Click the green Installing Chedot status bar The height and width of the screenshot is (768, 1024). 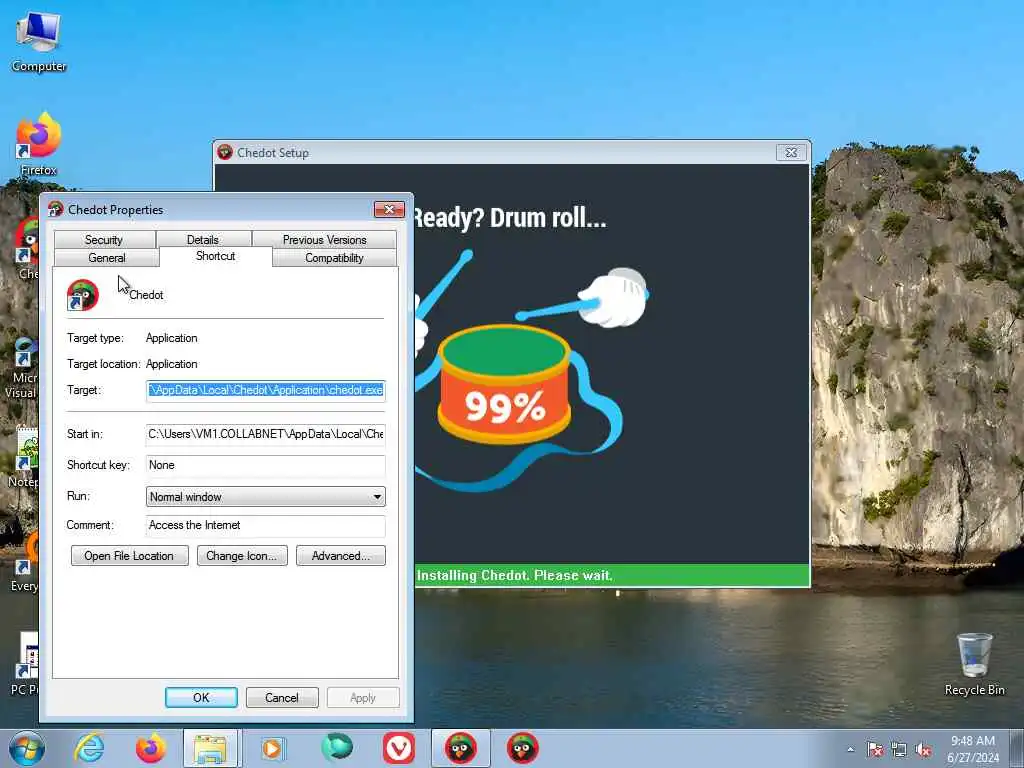(x=613, y=575)
